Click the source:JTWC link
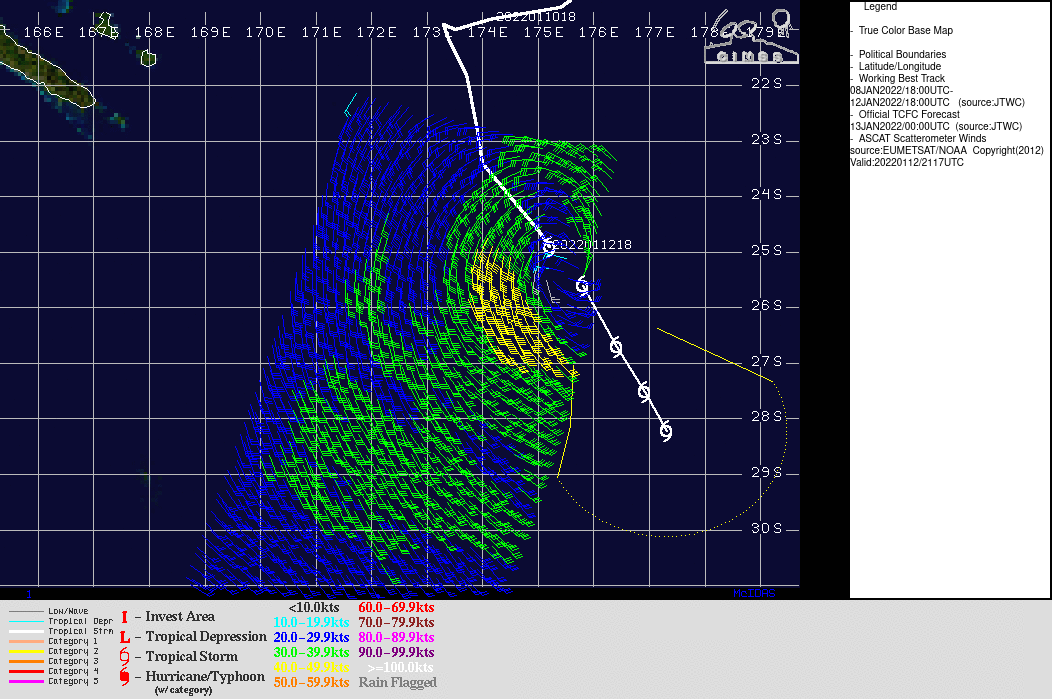Image resolution: width=1052 pixels, height=699 pixels. point(990,102)
